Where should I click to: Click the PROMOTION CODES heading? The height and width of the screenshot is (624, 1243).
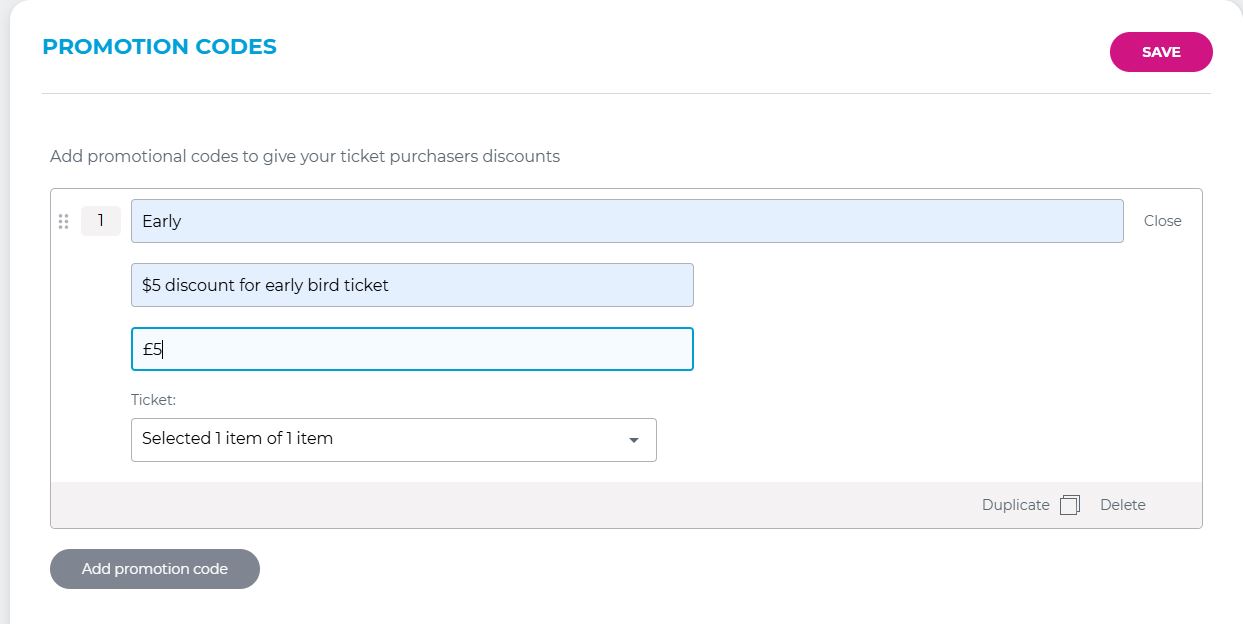click(160, 47)
